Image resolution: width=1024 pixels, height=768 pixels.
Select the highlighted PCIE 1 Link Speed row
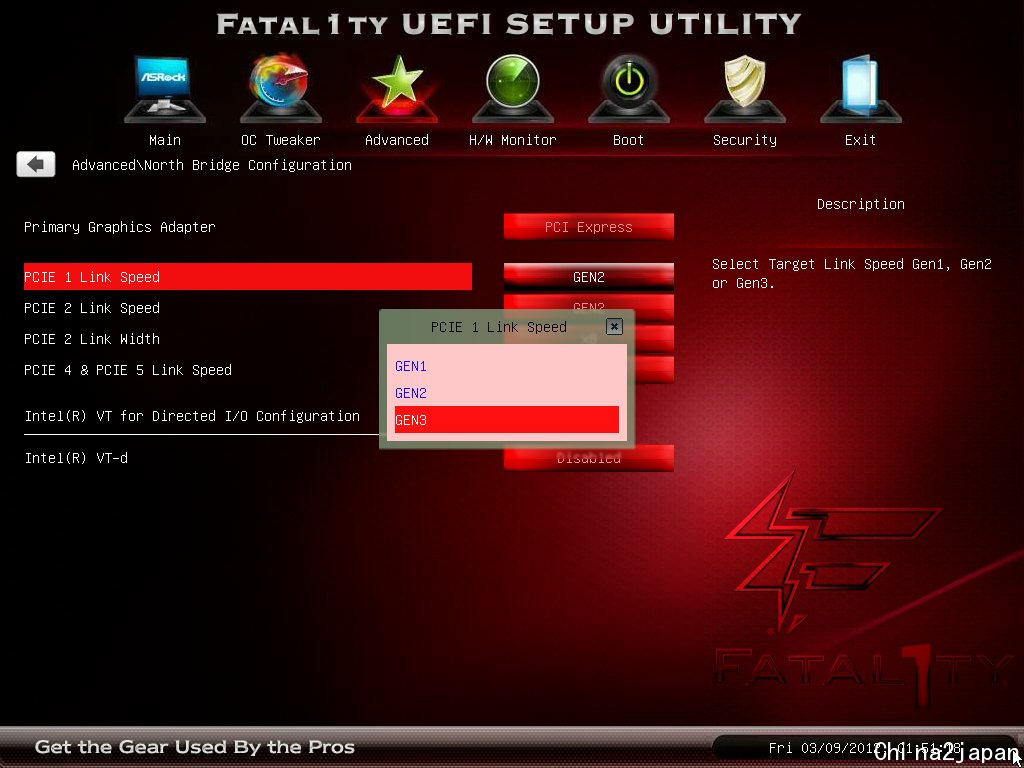click(x=248, y=277)
